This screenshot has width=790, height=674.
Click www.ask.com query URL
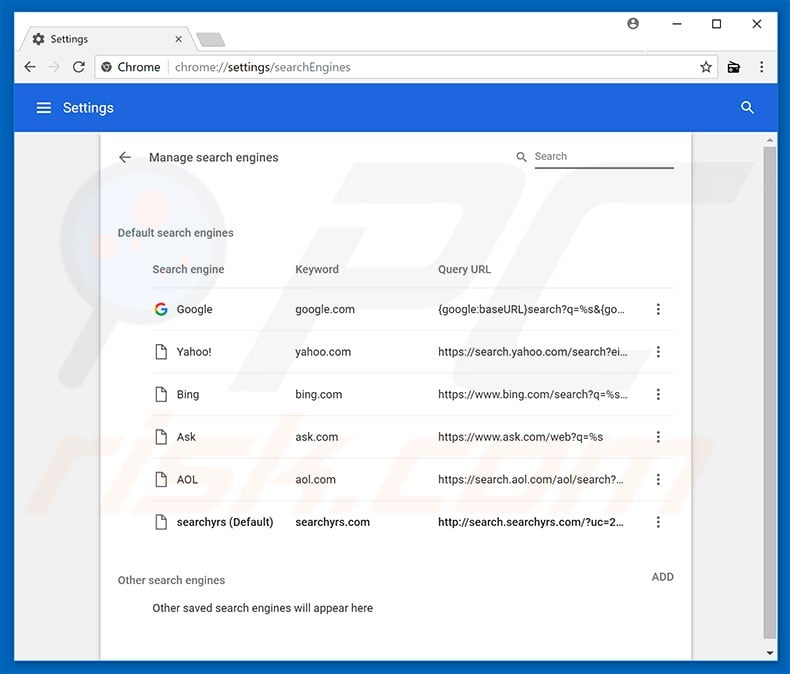(520, 437)
